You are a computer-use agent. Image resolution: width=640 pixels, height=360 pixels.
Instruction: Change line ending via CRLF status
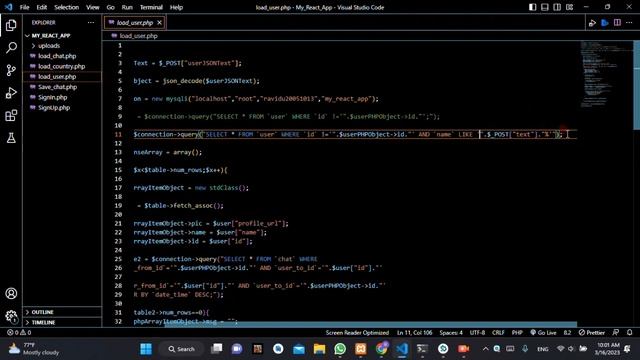498,333
